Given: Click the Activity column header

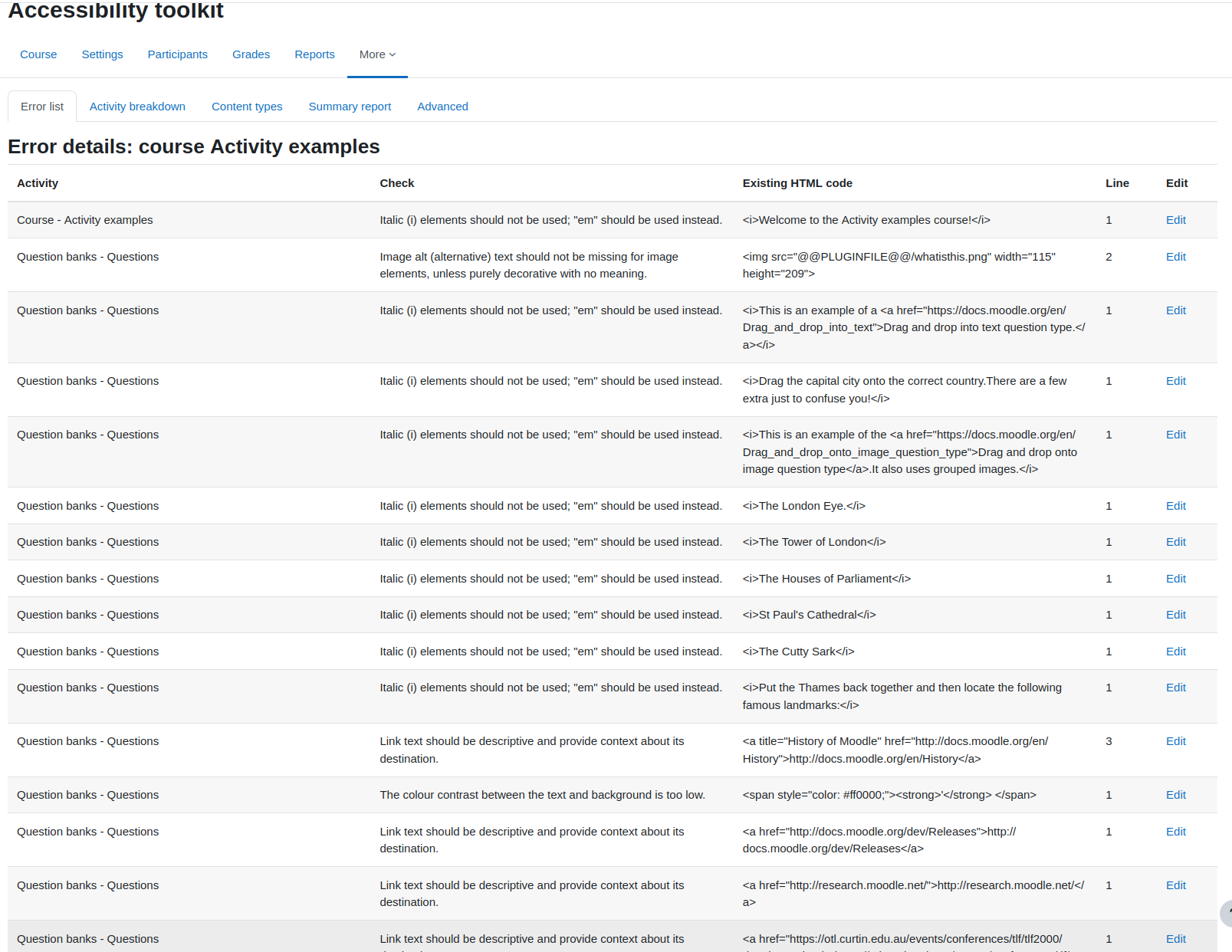Looking at the screenshot, I should click(x=38, y=183).
